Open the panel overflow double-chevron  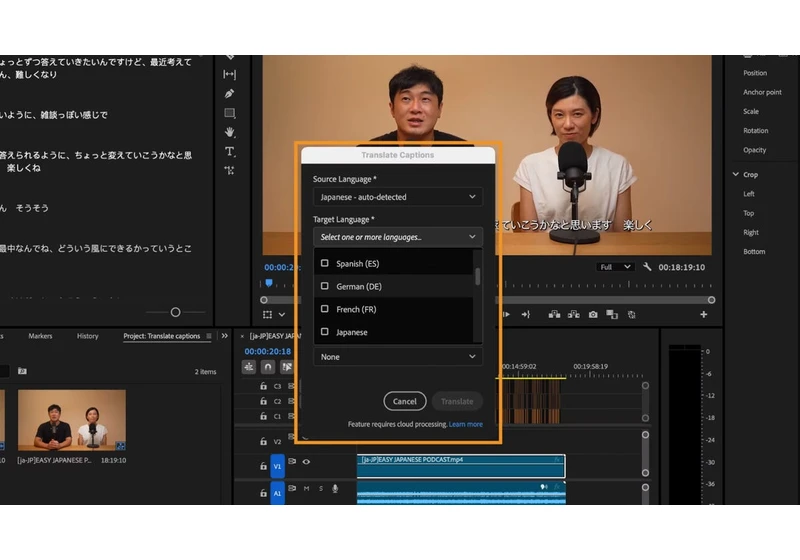click(x=224, y=336)
